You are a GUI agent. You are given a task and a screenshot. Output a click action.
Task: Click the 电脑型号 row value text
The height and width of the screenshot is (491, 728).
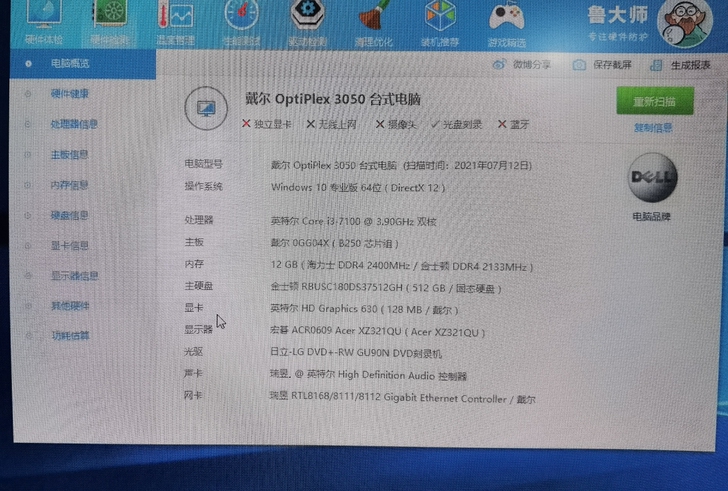click(x=401, y=165)
